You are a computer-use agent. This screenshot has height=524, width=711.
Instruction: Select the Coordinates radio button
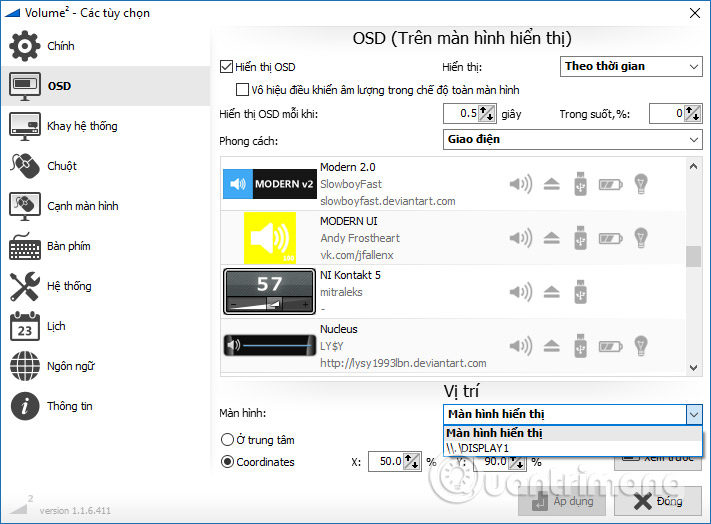point(227,461)
